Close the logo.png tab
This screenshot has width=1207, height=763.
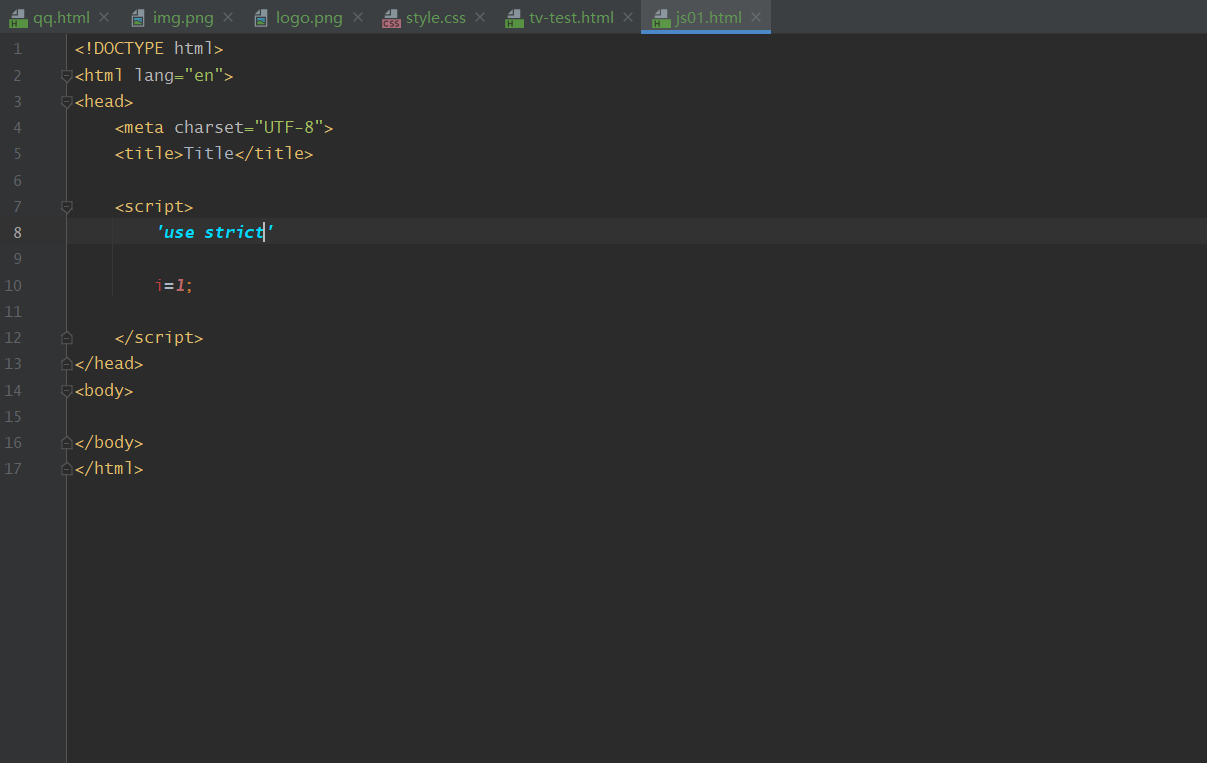tap(357, 18)
